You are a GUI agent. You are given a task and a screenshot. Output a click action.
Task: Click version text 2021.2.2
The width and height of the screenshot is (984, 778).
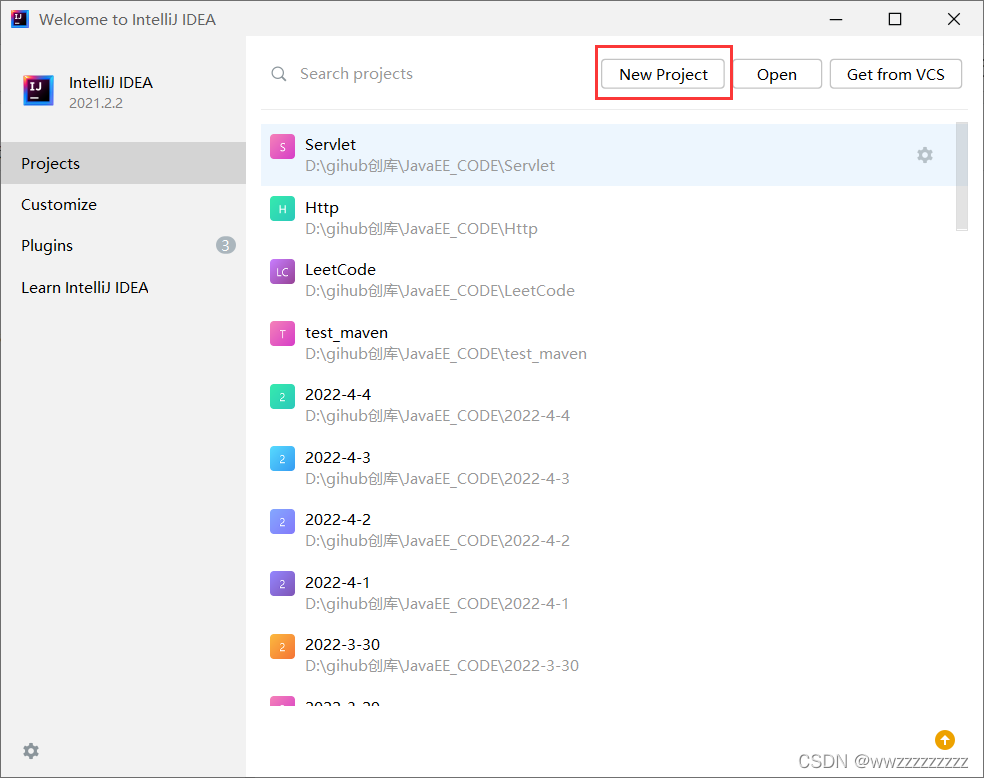pyautogui.click(x=95, y=103)
